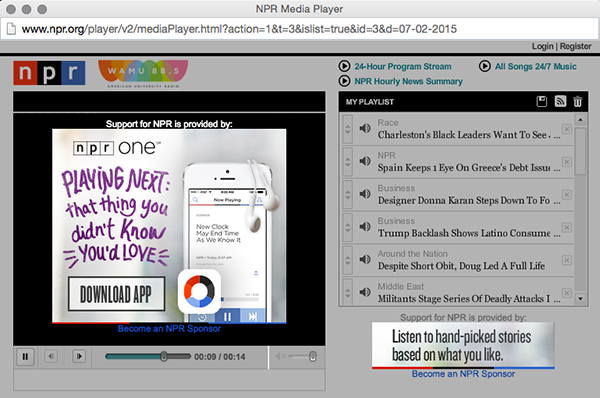Click reorder handle for Doug Led A Full Life
Viewport: 600px width, 398px height.
point(347,260)
